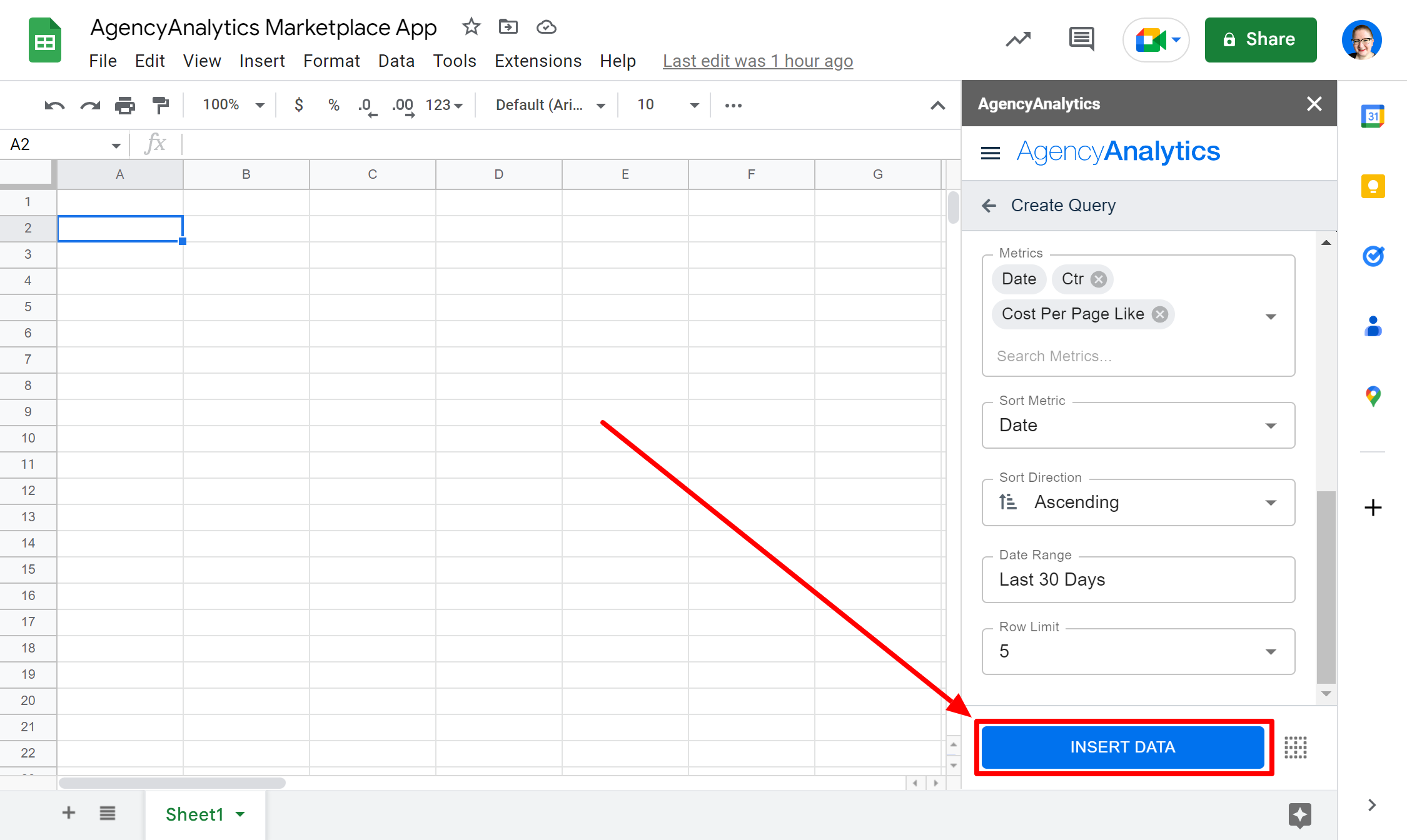The width and height of the screenshot is (1407, 840).
Task: Open Google Keep from side panel
Action: point(1373,186)
